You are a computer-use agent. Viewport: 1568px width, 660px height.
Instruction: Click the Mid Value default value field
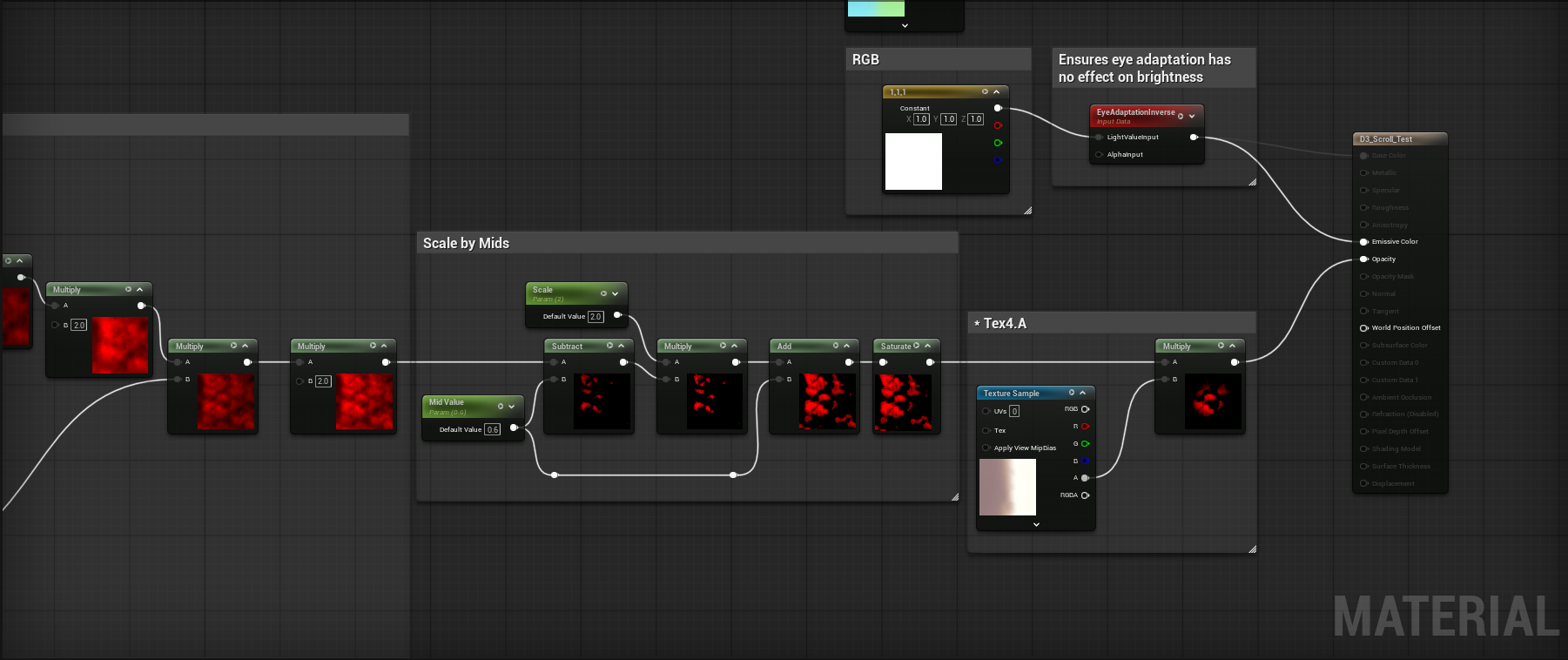pyautogui.click(x=493, y=429)
